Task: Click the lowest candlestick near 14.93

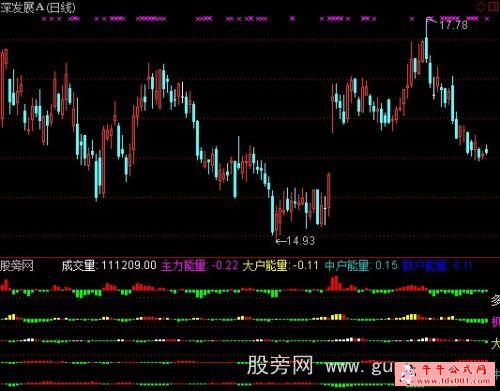Action: tap(277, 222)
